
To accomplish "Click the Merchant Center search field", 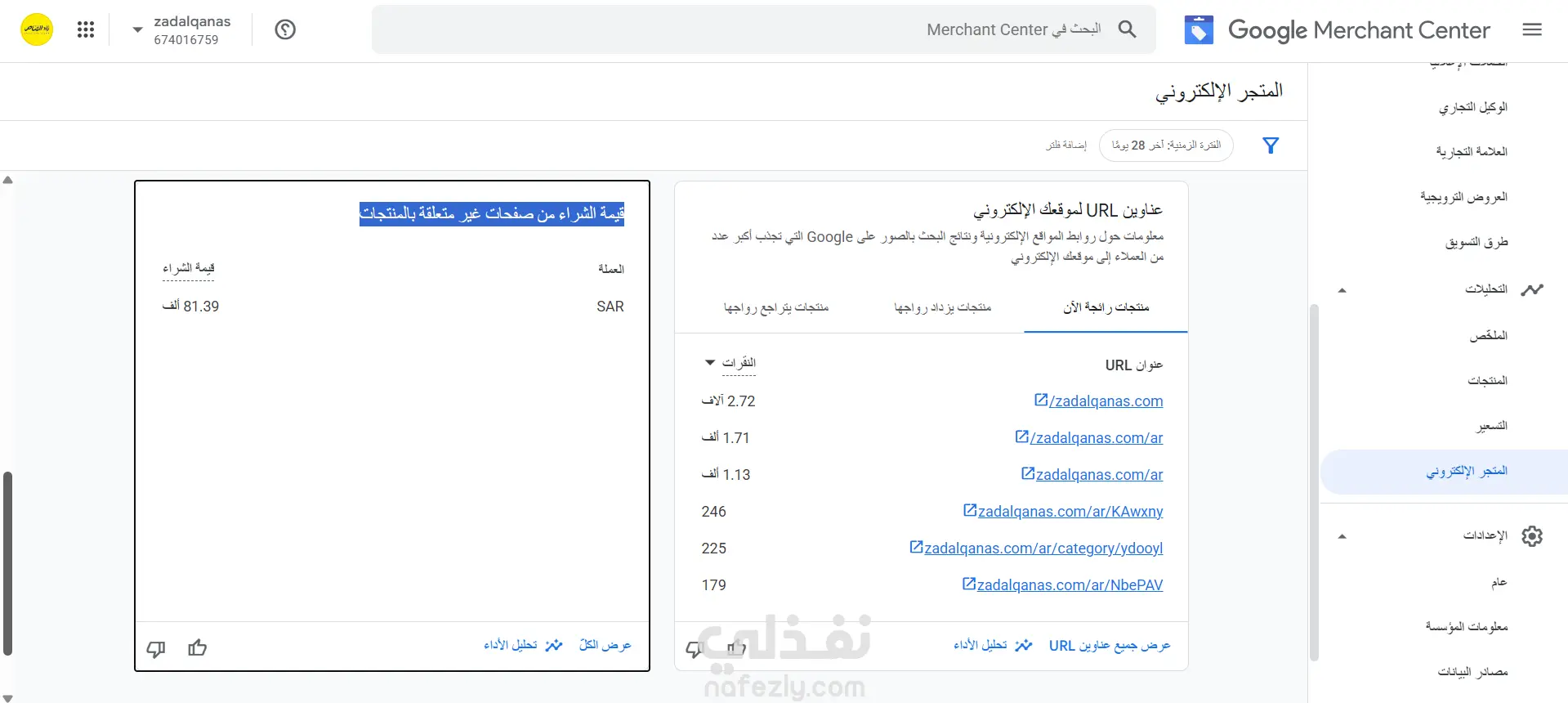I will tap(764, 29).
